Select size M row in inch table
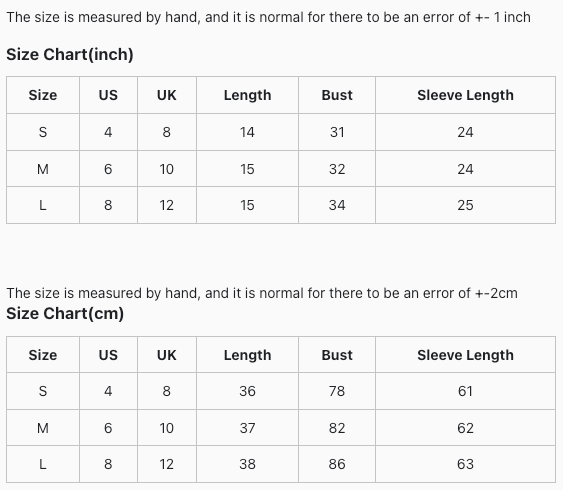This screenshot has width=563, height=490. (281, 169)
